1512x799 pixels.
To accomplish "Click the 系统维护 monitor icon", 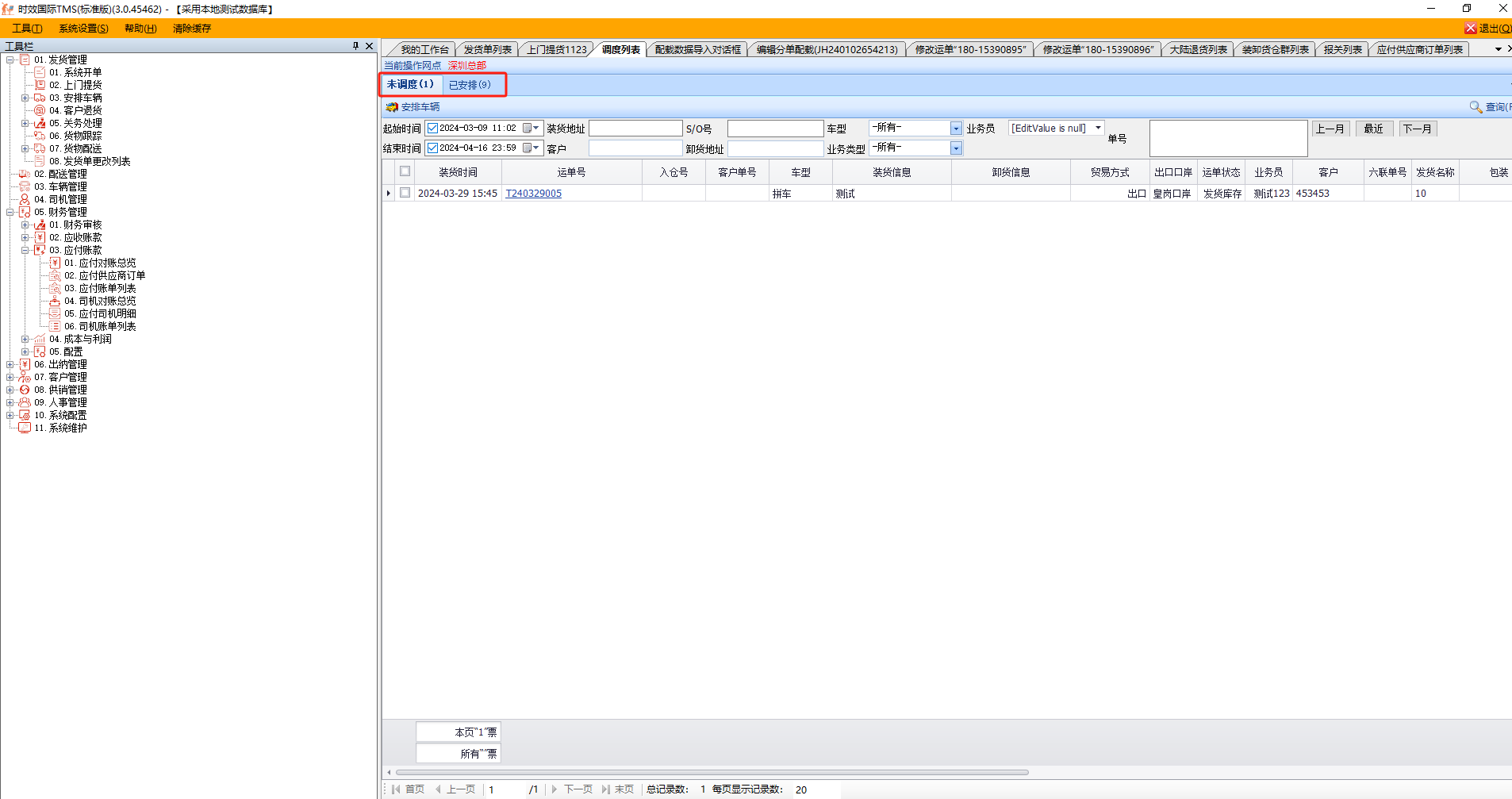I will tap(25, 428).
